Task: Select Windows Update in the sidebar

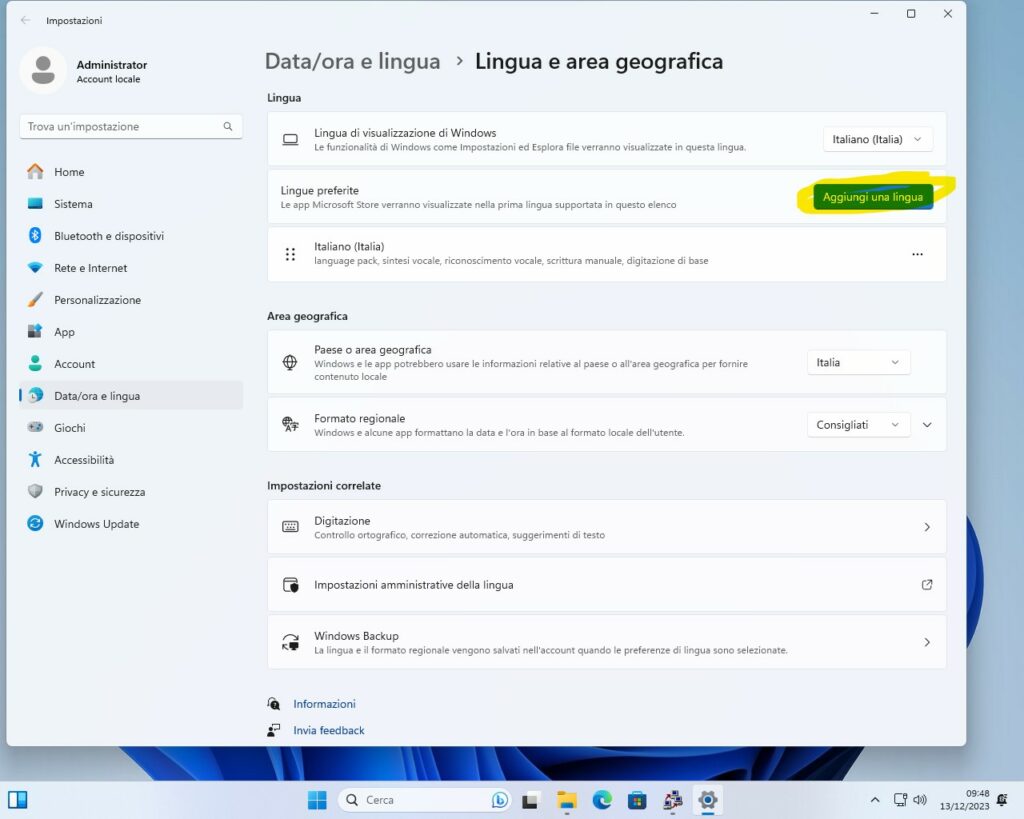Action: (96, 524)
